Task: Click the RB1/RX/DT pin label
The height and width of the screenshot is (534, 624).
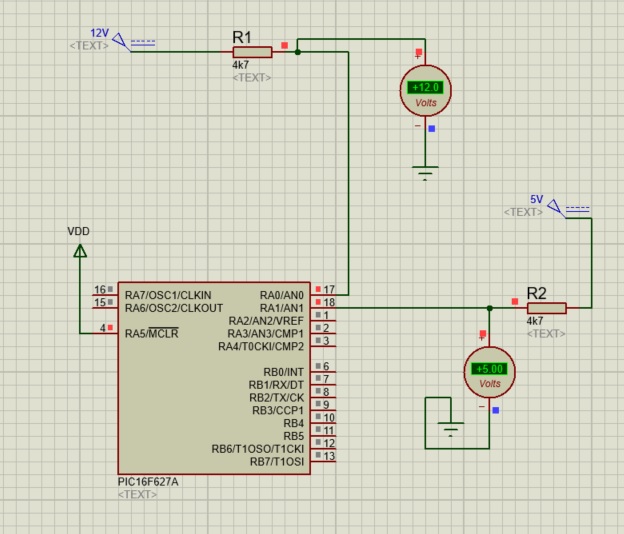Action: 276,385
